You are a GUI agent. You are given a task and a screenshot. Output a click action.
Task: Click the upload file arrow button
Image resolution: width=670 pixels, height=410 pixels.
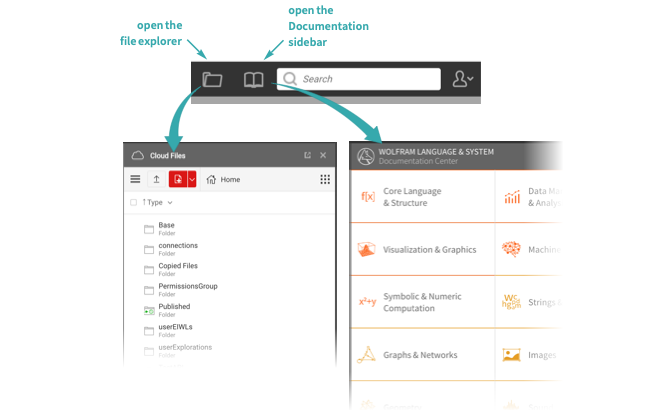[x=157, y=180]
